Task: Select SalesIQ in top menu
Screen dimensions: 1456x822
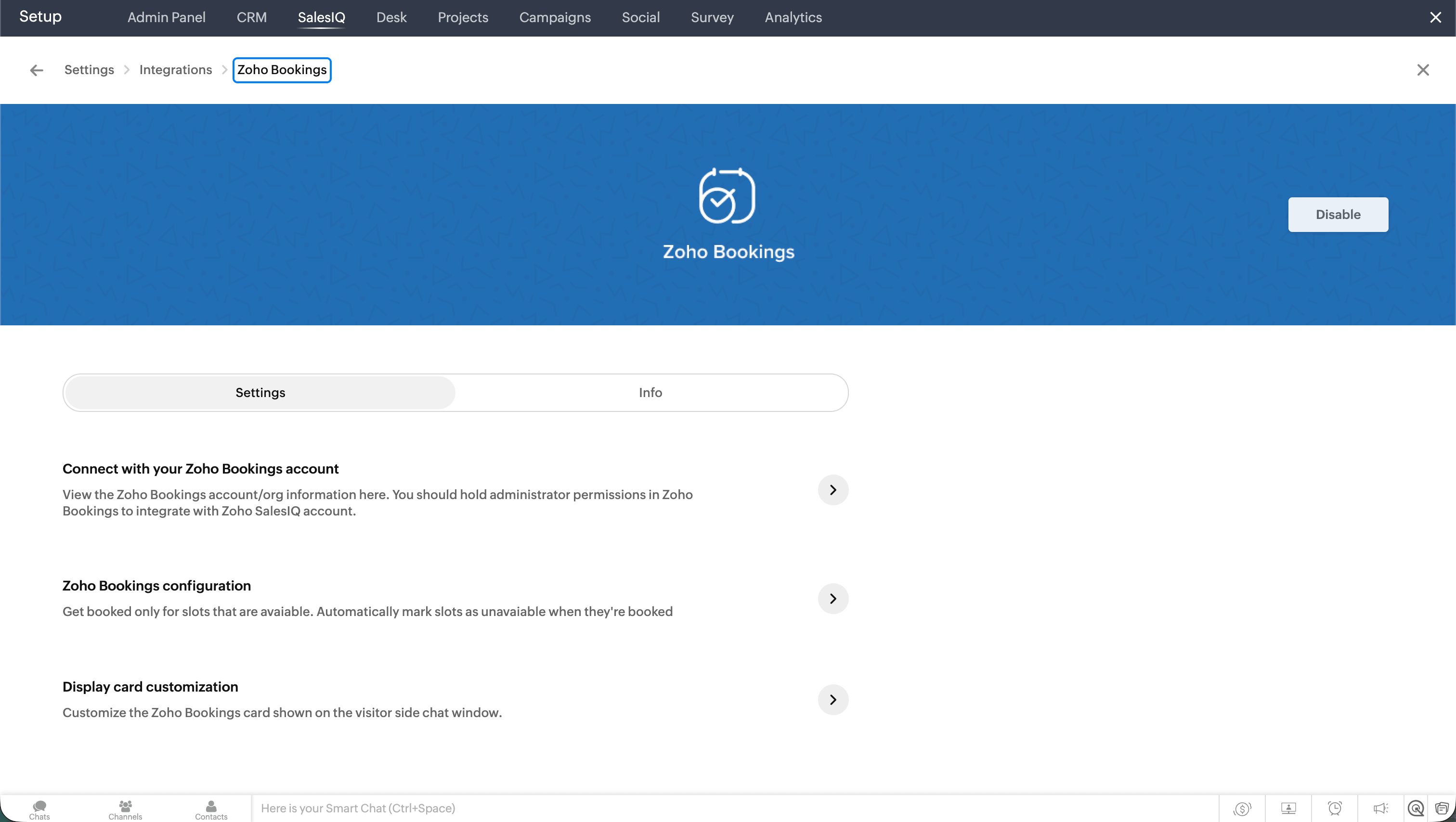Action: click(x=322, y=17)
